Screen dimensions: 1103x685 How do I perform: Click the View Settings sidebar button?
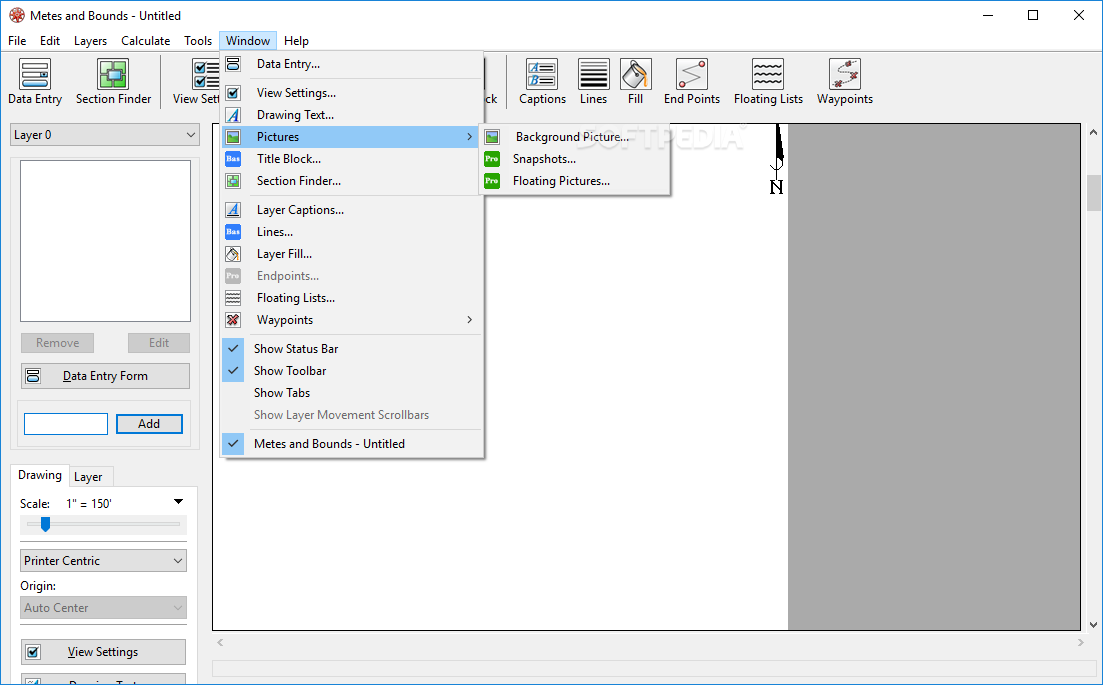103,652
